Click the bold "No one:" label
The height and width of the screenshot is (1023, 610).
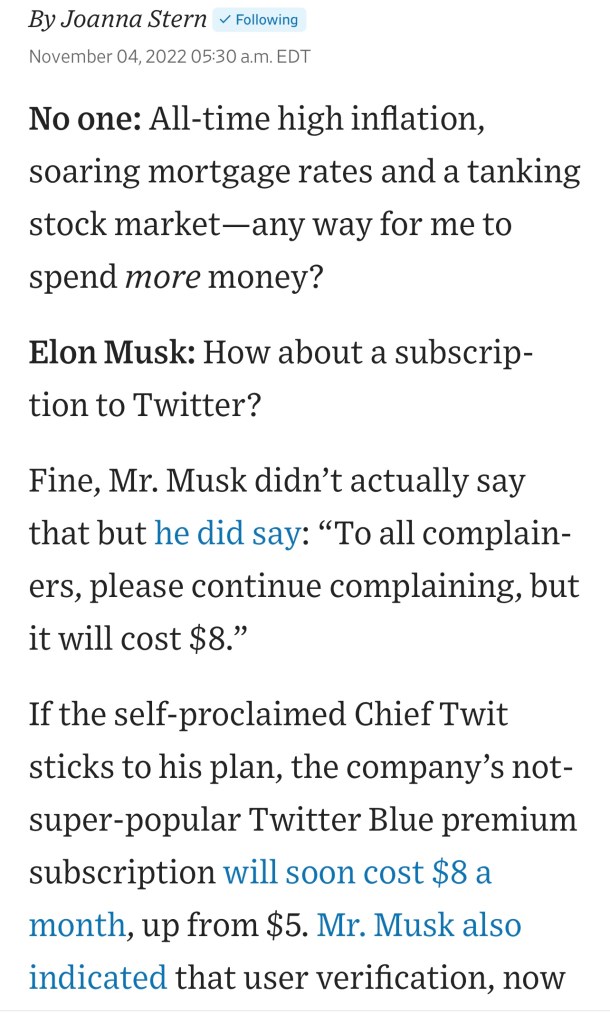[84, 120]
